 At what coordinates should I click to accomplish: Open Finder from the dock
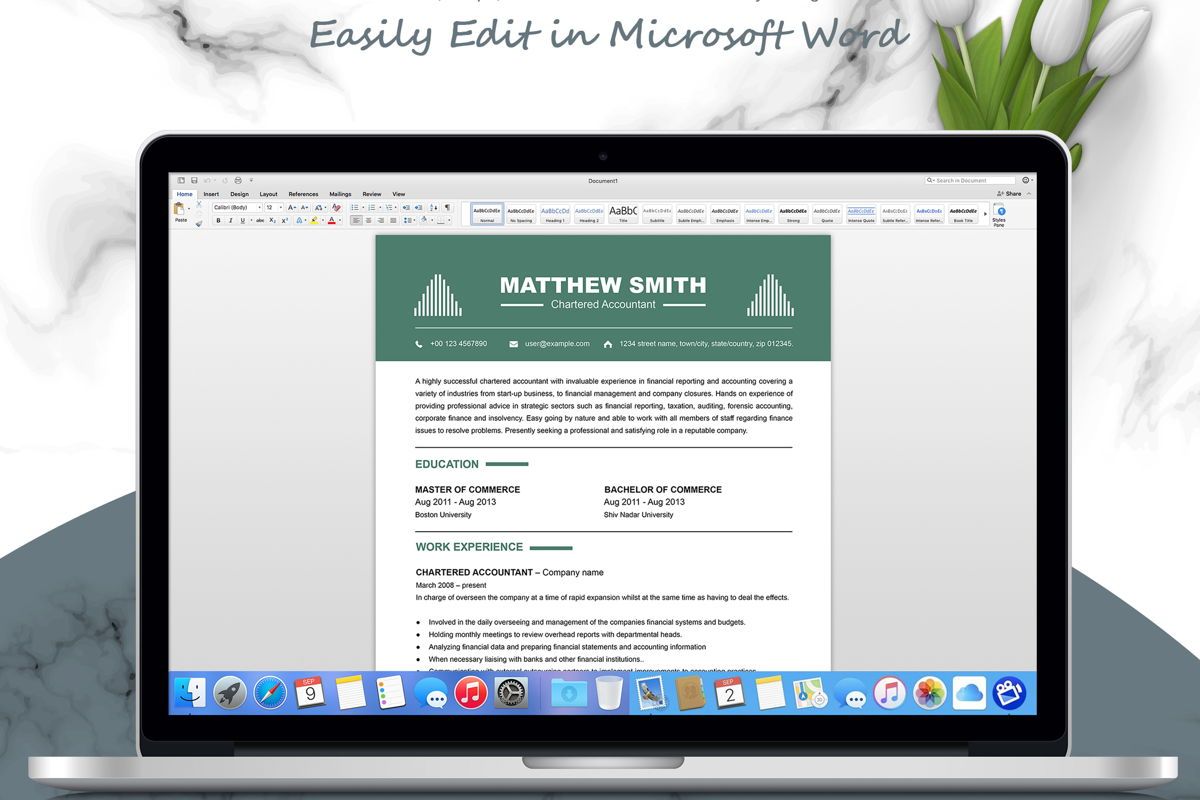(x=190, y=692)
